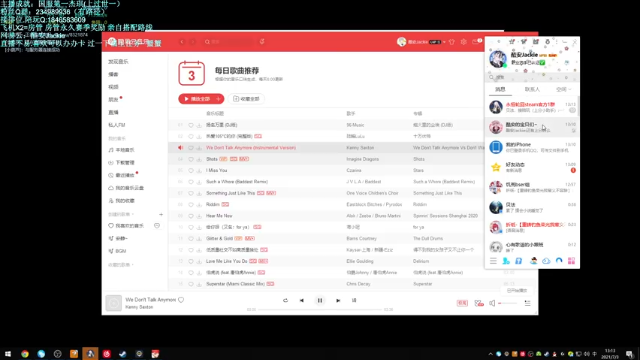Open the My iPhone chat in QQ
This screenshot has width=640, height=360.
coord(532,147)
